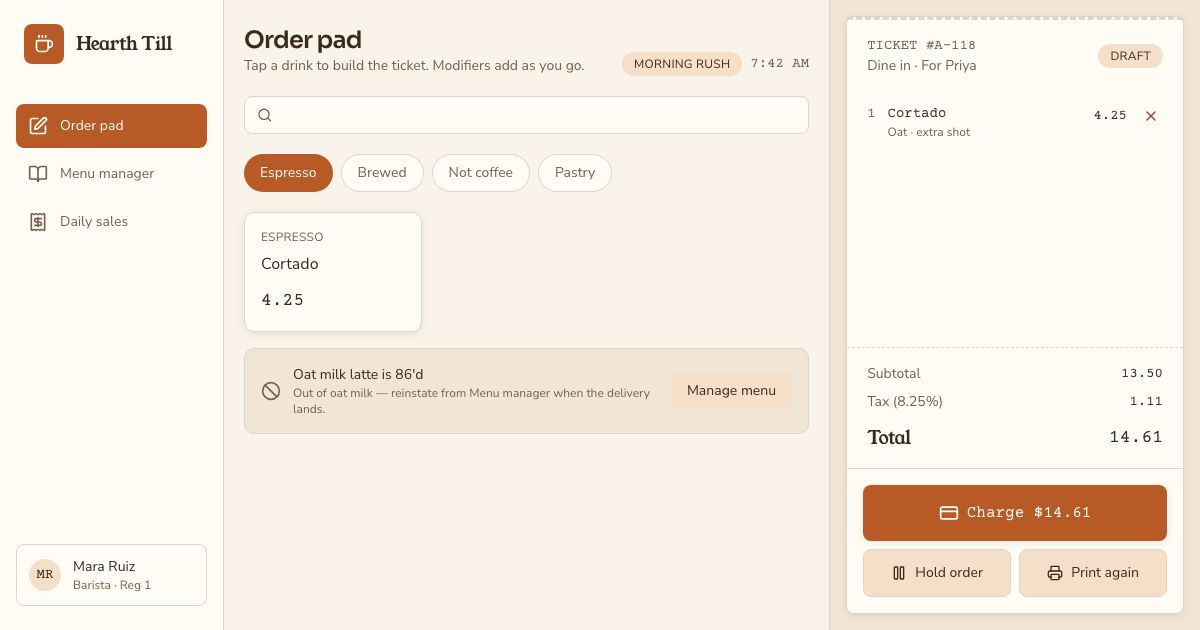Click the Subtotal 13.50 value

click(1142, 373)
